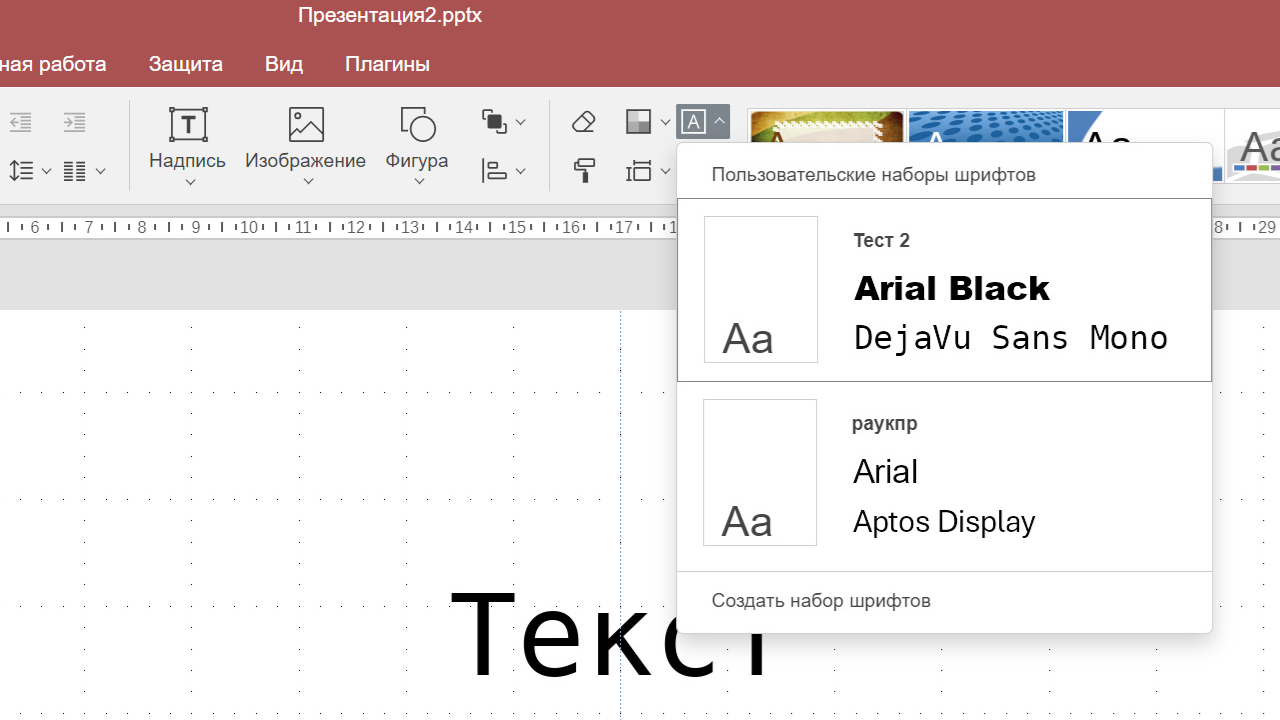The height and width of the screenshot is (720, 1280).
Task: Open the slide size dropdown
Action: 647,171
